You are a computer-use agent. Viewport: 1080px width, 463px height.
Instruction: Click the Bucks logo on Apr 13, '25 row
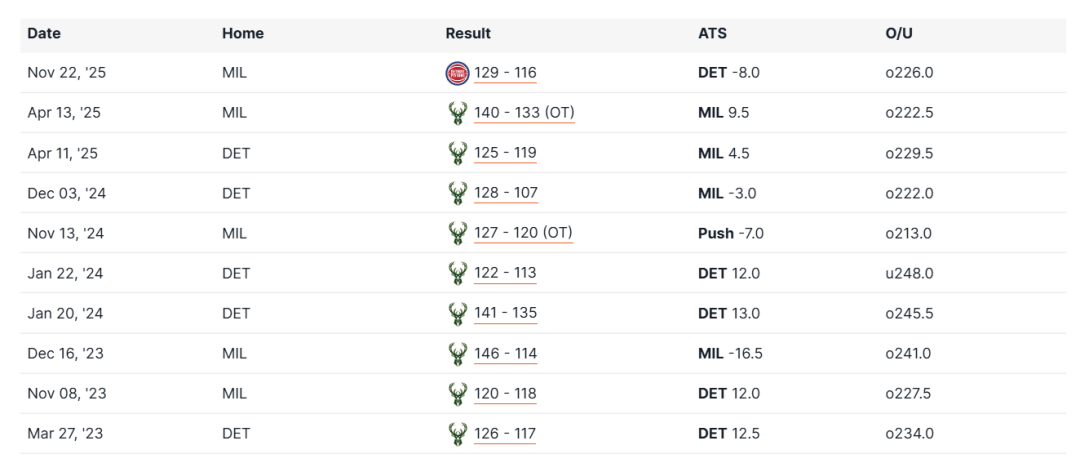(x=457, y=113)
